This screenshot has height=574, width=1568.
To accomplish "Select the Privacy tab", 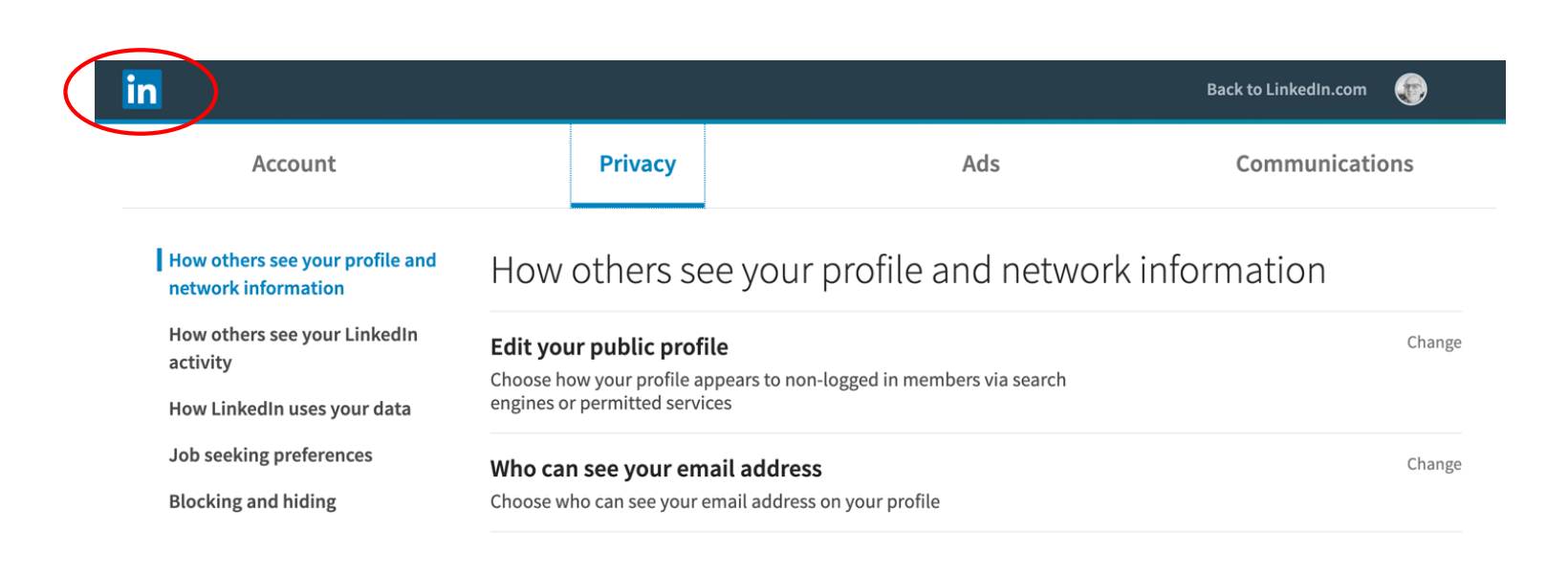I will 638,165.
